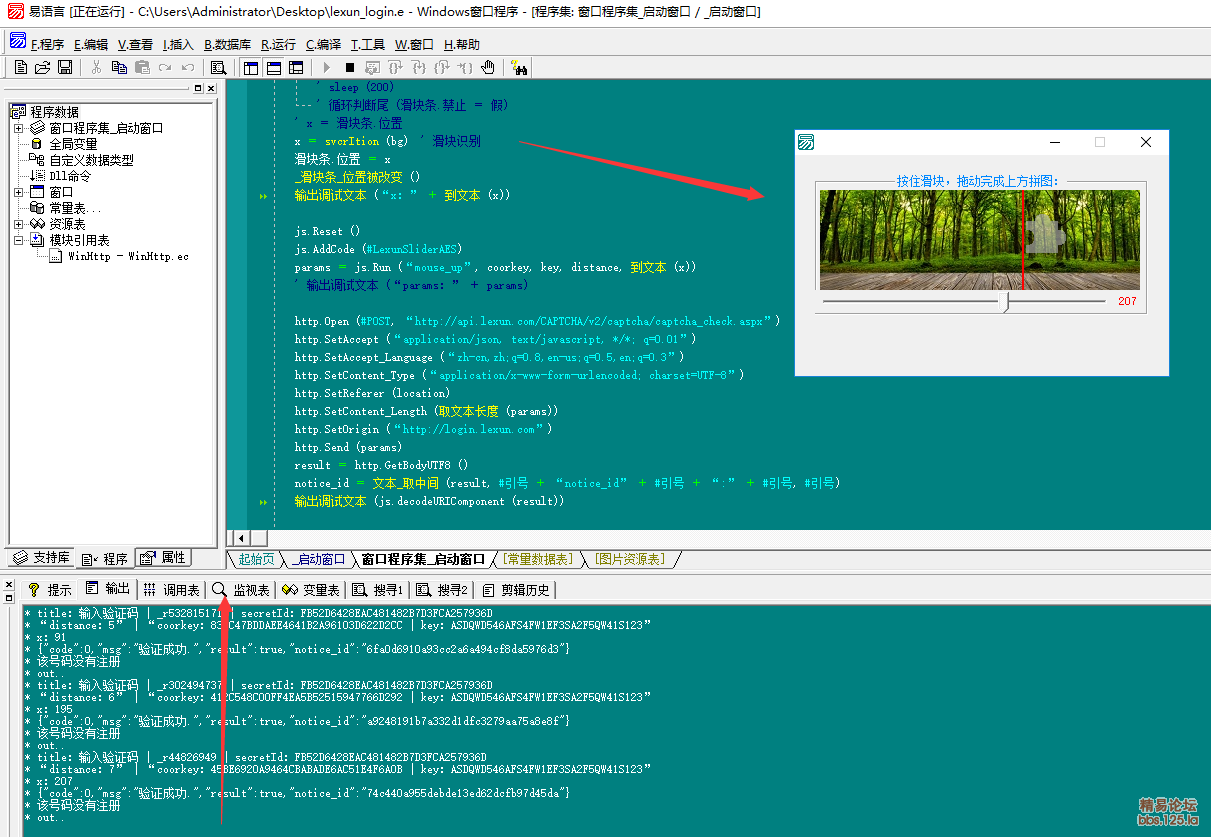Image resolution: width=1211 pixels, height=837 pixels.
Task: Switch to the 起始页 editor tab
Action: pos(255,559)
